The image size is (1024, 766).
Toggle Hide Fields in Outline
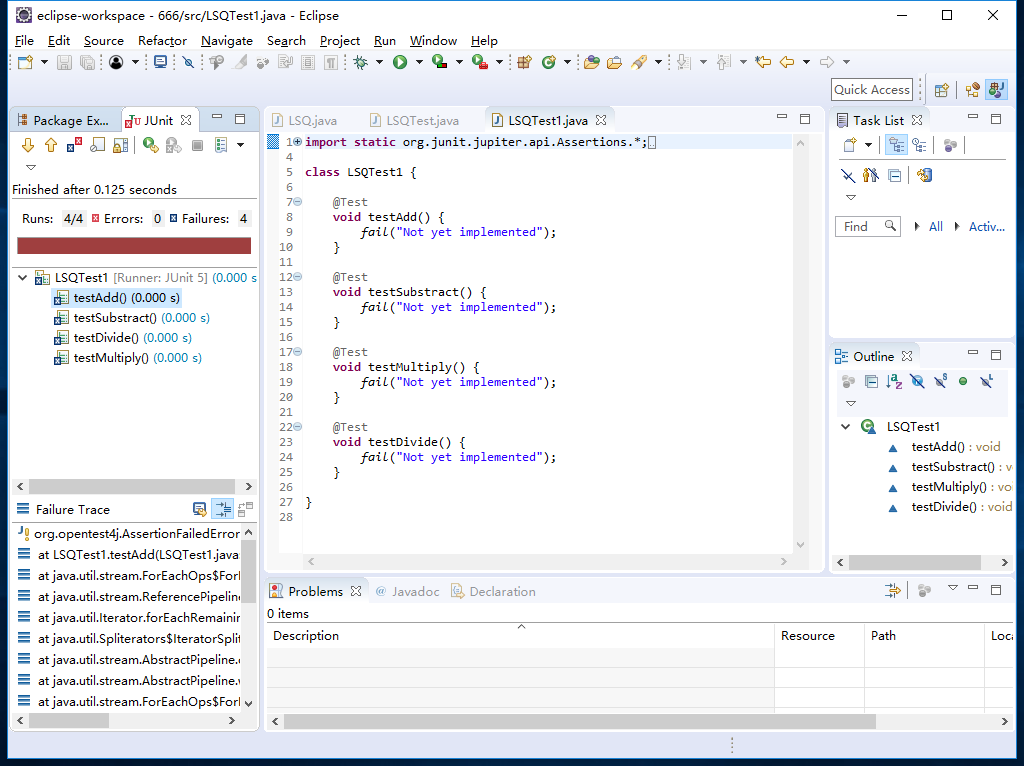(917, 381)
